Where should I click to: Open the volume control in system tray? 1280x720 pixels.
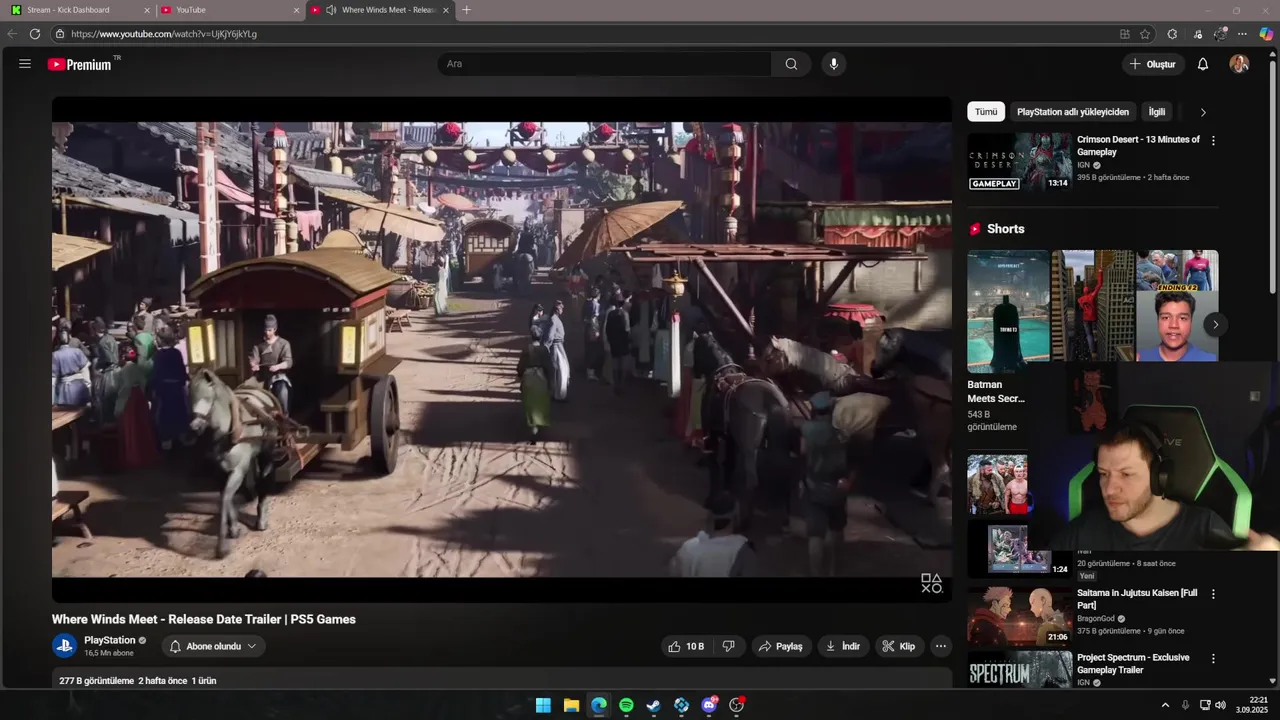pos(1220,705)
